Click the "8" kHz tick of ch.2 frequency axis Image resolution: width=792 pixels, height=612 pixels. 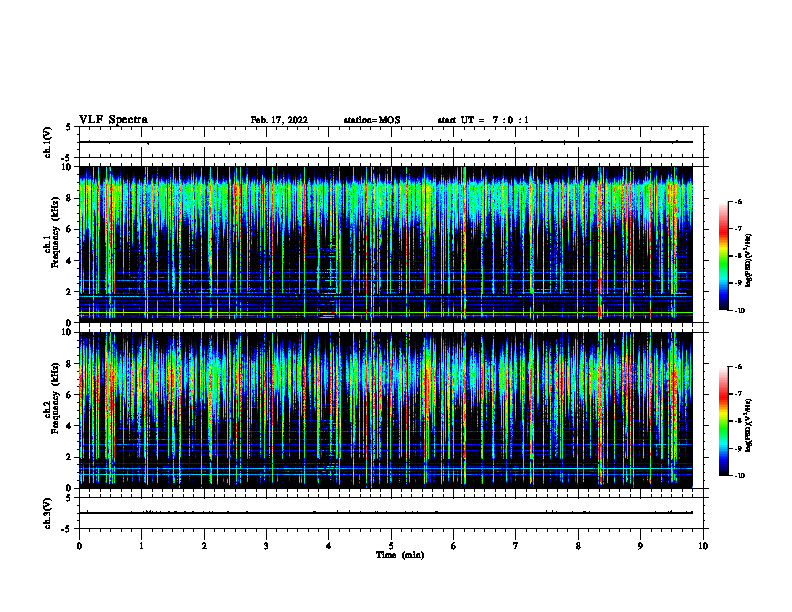[x=70, y=364]
